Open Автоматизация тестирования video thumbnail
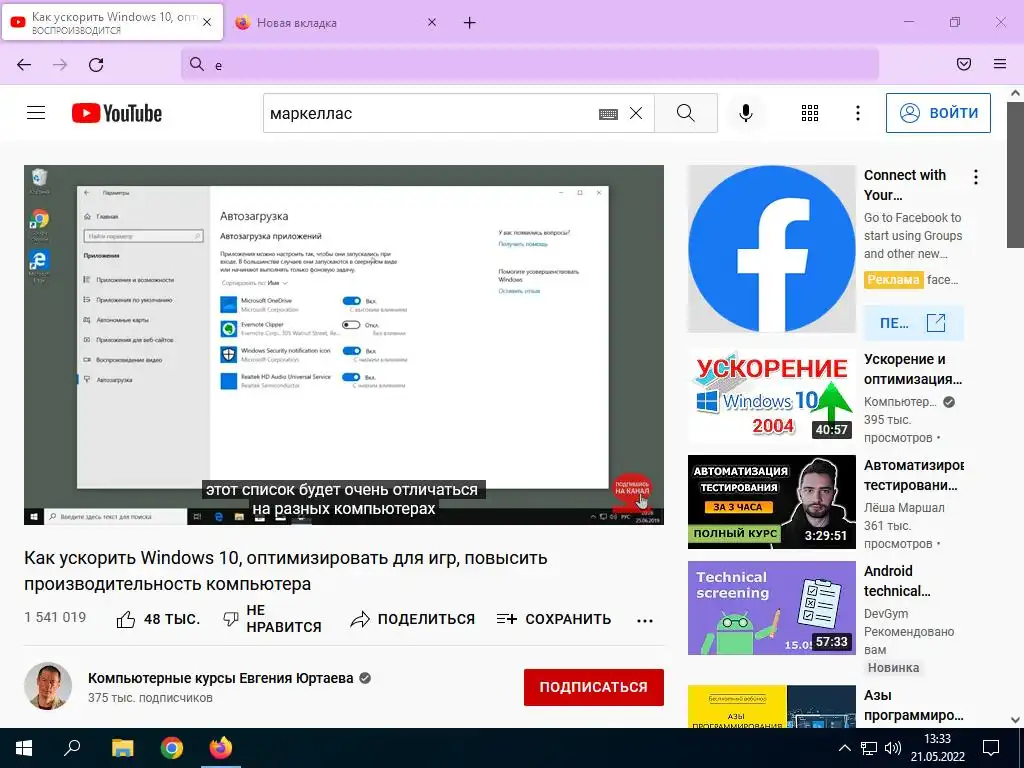Image resolution: width=1024 pixels, height=768 pixels. 771,502
